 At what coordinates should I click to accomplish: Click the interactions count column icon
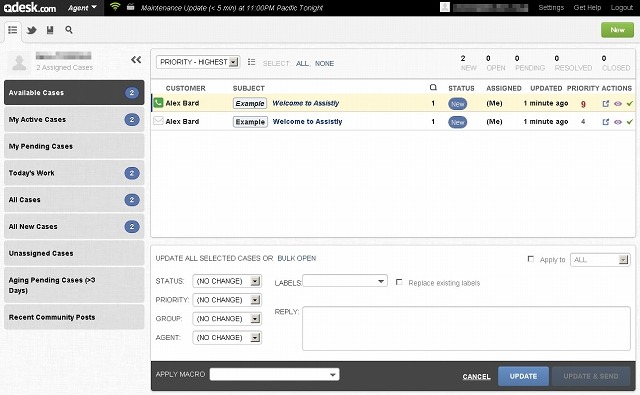click(433, 87)
